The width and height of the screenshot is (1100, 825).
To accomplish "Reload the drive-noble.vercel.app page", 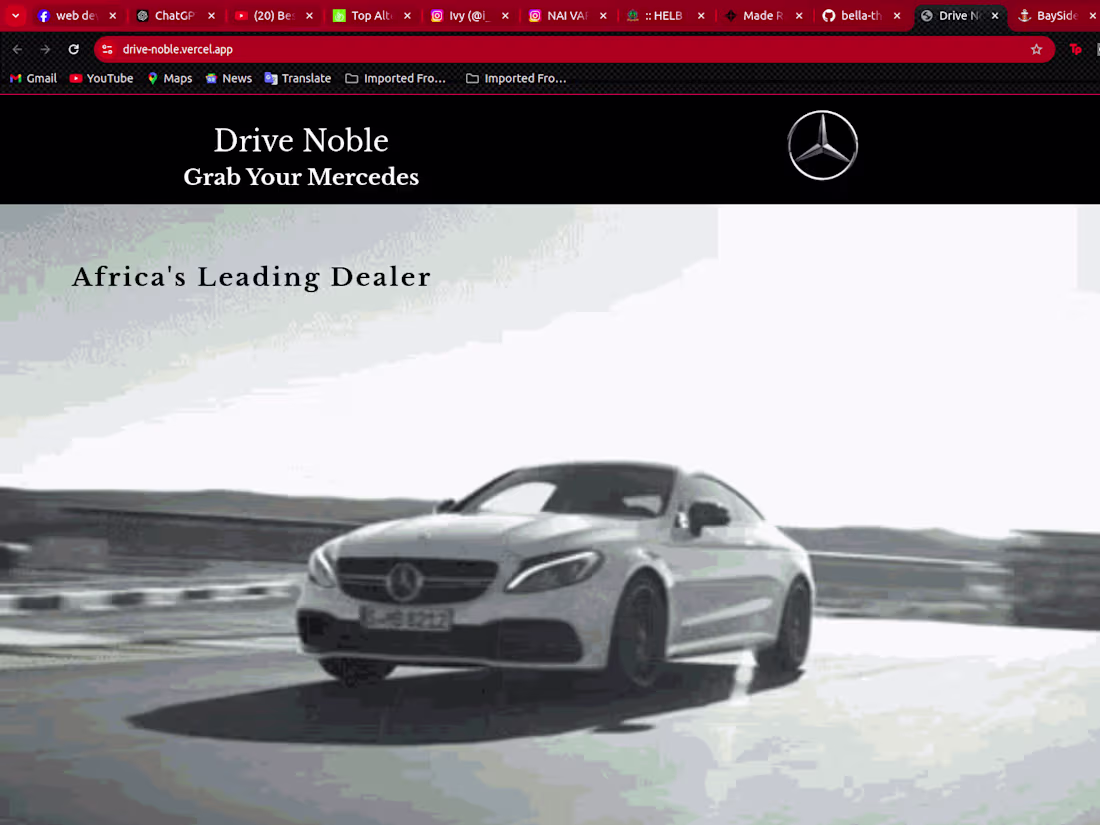I will (x=73, y=48).
